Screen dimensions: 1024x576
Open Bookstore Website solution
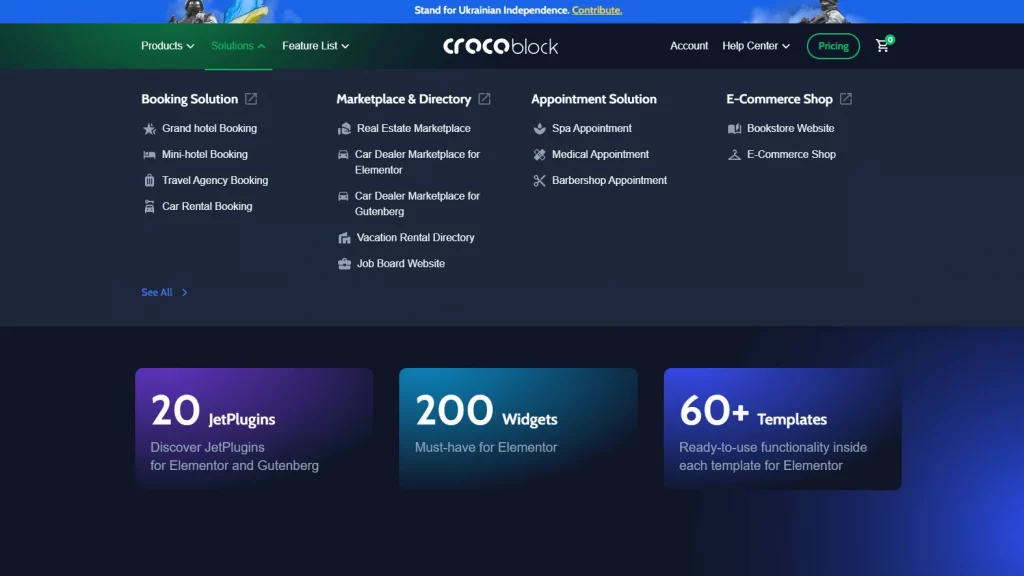point(790,129)
